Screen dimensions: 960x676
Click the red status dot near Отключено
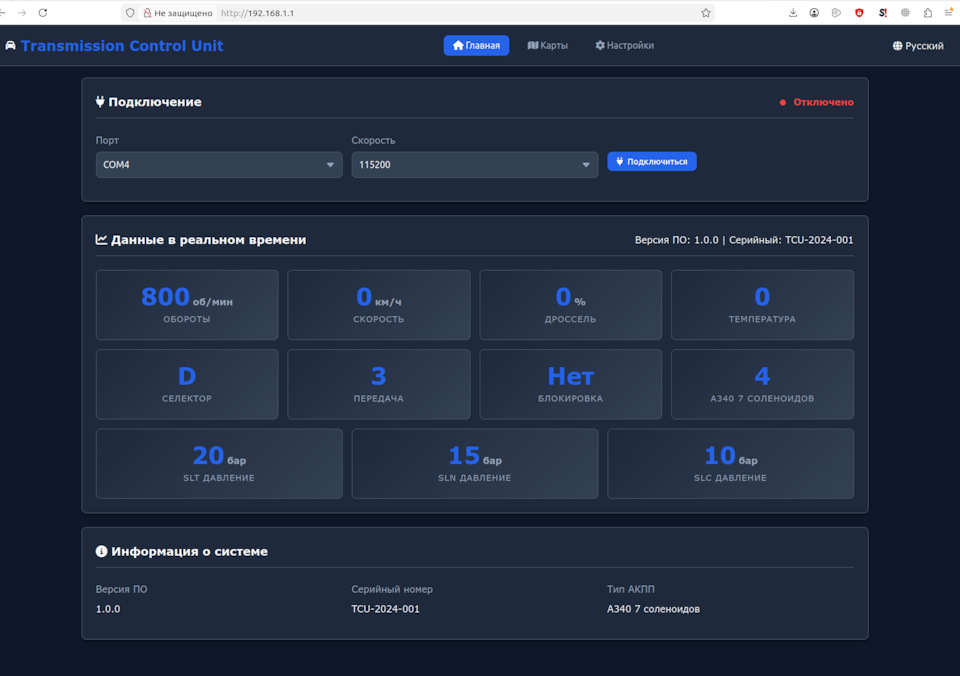click(783, 102)
